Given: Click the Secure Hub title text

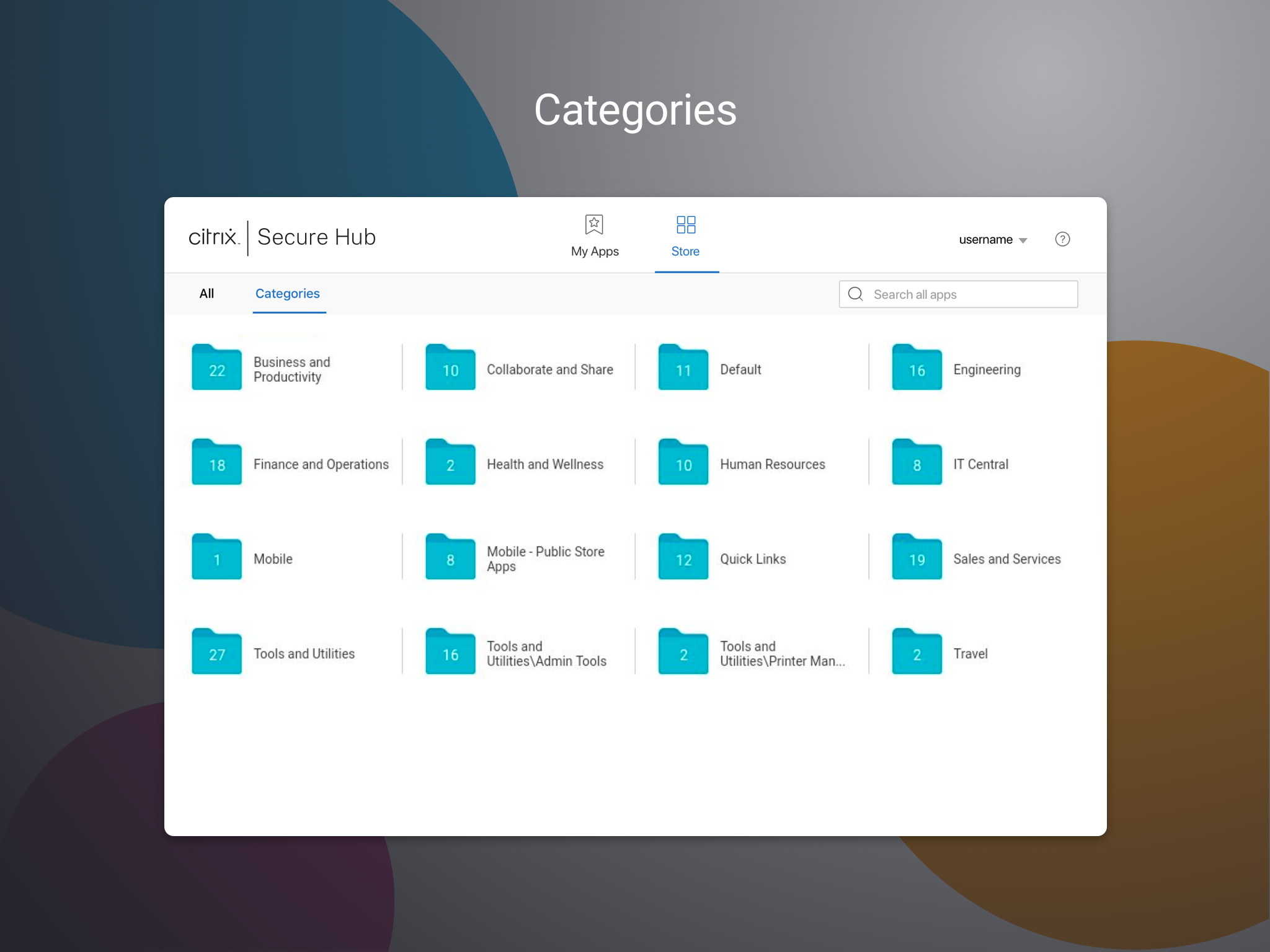Looking at the screenshot, I should [316, 237].
